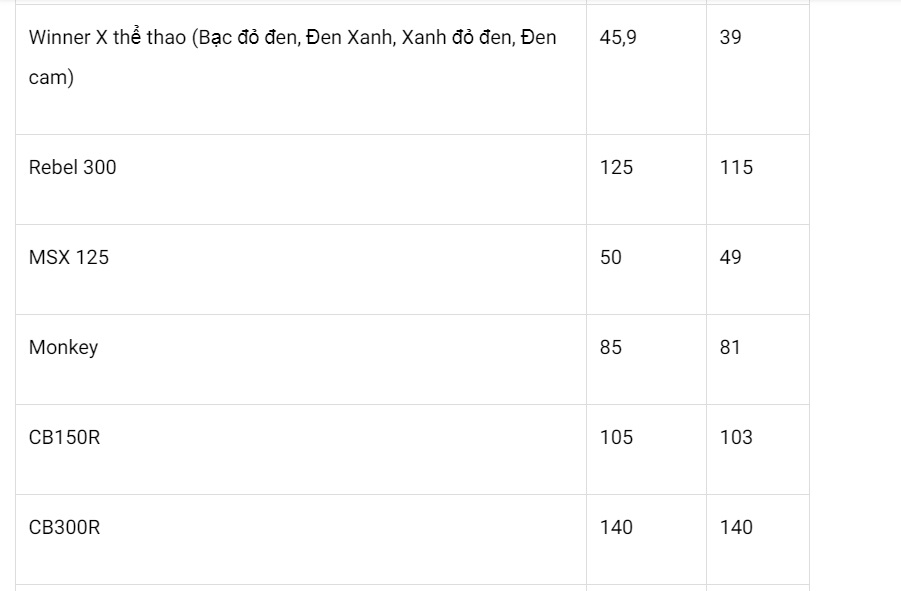This screenshot has height=591, width=901.
Task: Click the 49 value for MSX 125
Action: (731, 258)
